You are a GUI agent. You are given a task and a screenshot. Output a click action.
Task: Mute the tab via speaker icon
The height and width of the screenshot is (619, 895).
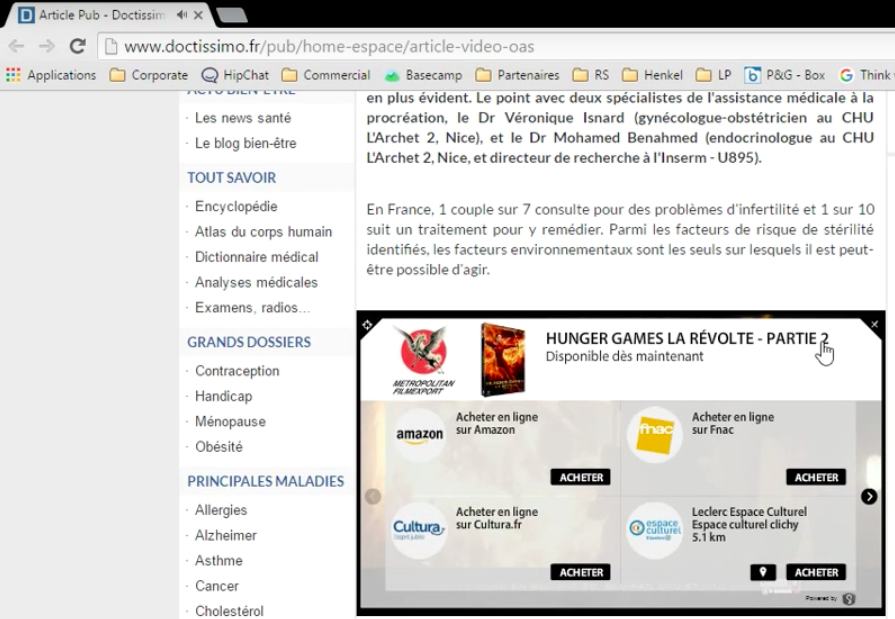[182, 15]
